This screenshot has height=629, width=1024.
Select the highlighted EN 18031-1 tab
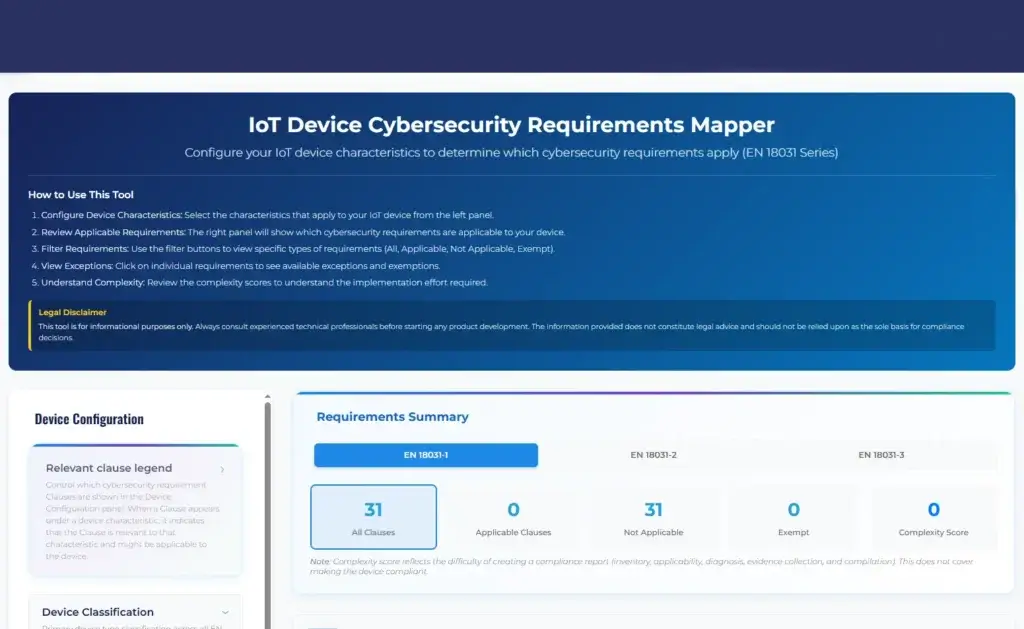426,454
